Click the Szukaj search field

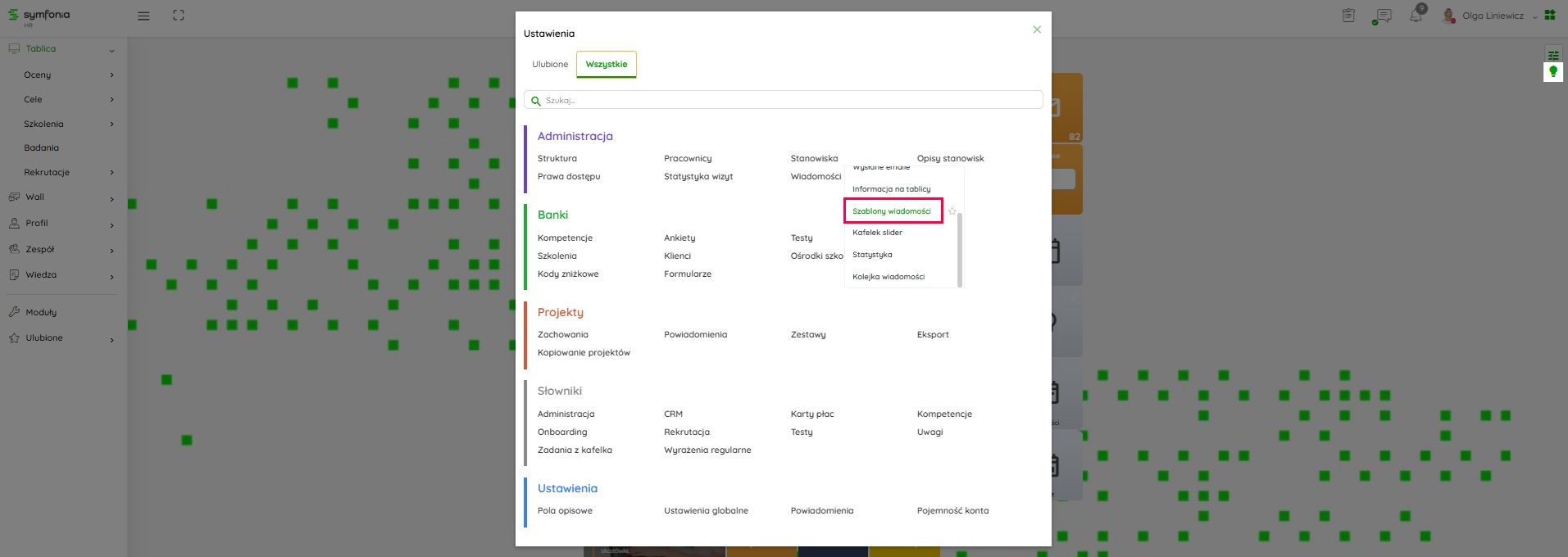[x=784, y=100]
